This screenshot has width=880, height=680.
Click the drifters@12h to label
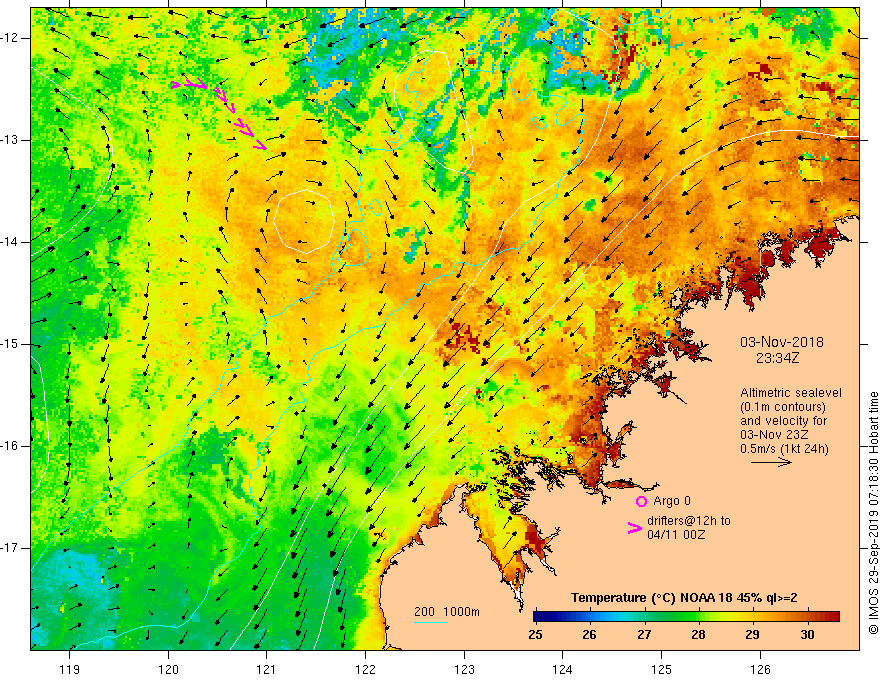pos(689,521)
